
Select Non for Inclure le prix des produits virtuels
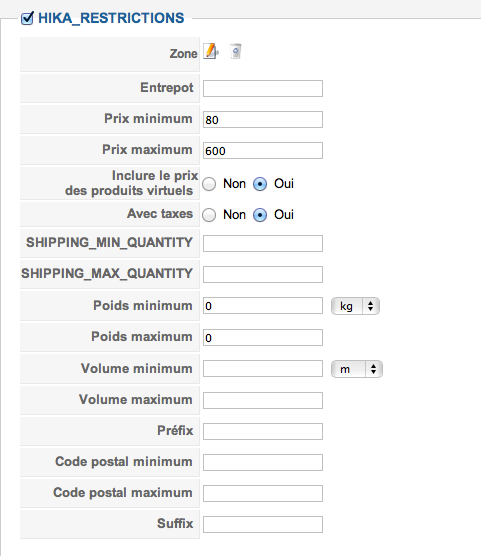pyautogui.click(x=209, y=184)
